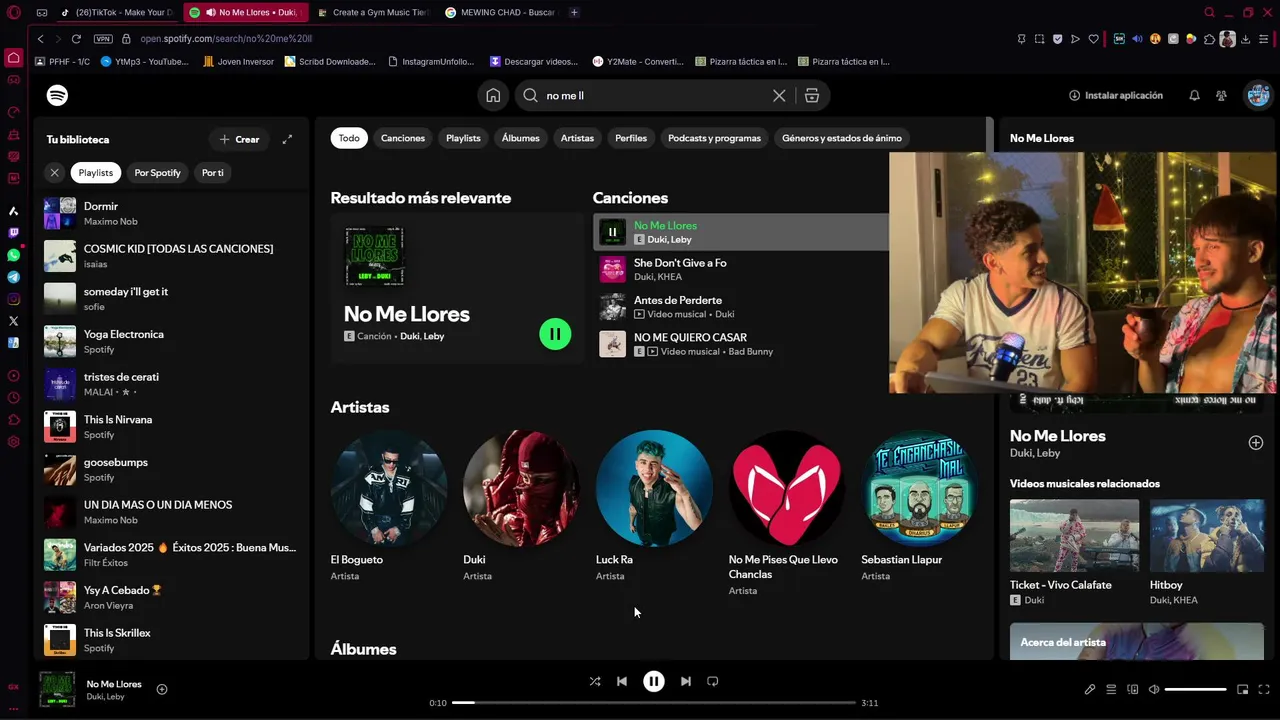Seek in the song progress bar
Screen dimensions: 1280x720
pos(653,703)
